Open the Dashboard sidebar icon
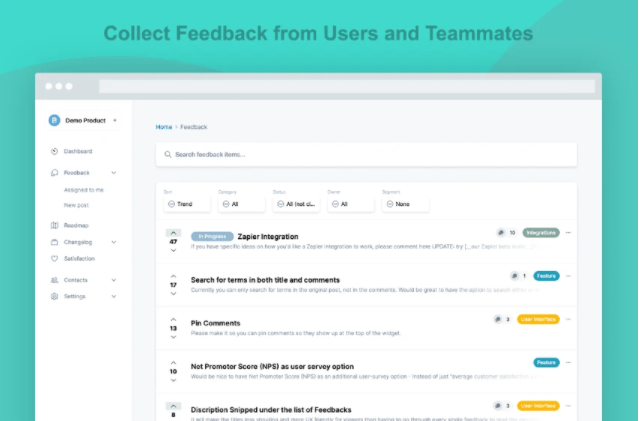The height and width of the screenshot is (421, 639). tap(54, 152)
